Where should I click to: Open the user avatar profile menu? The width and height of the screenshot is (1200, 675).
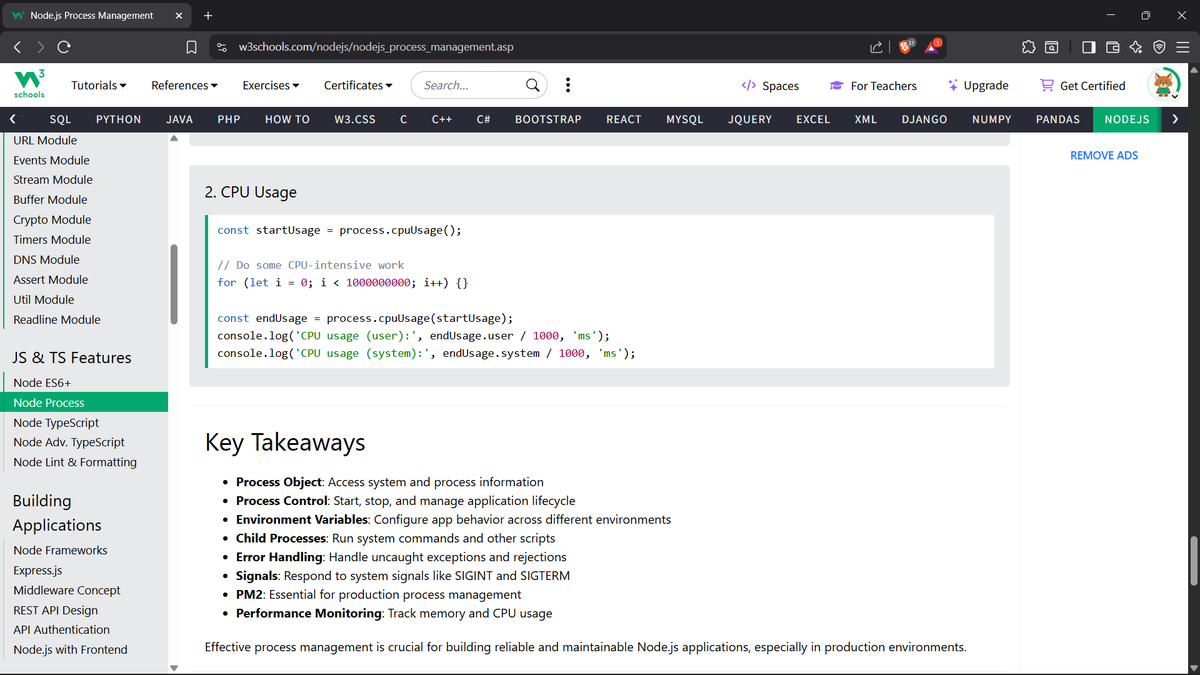click(x=1163, y=85)
